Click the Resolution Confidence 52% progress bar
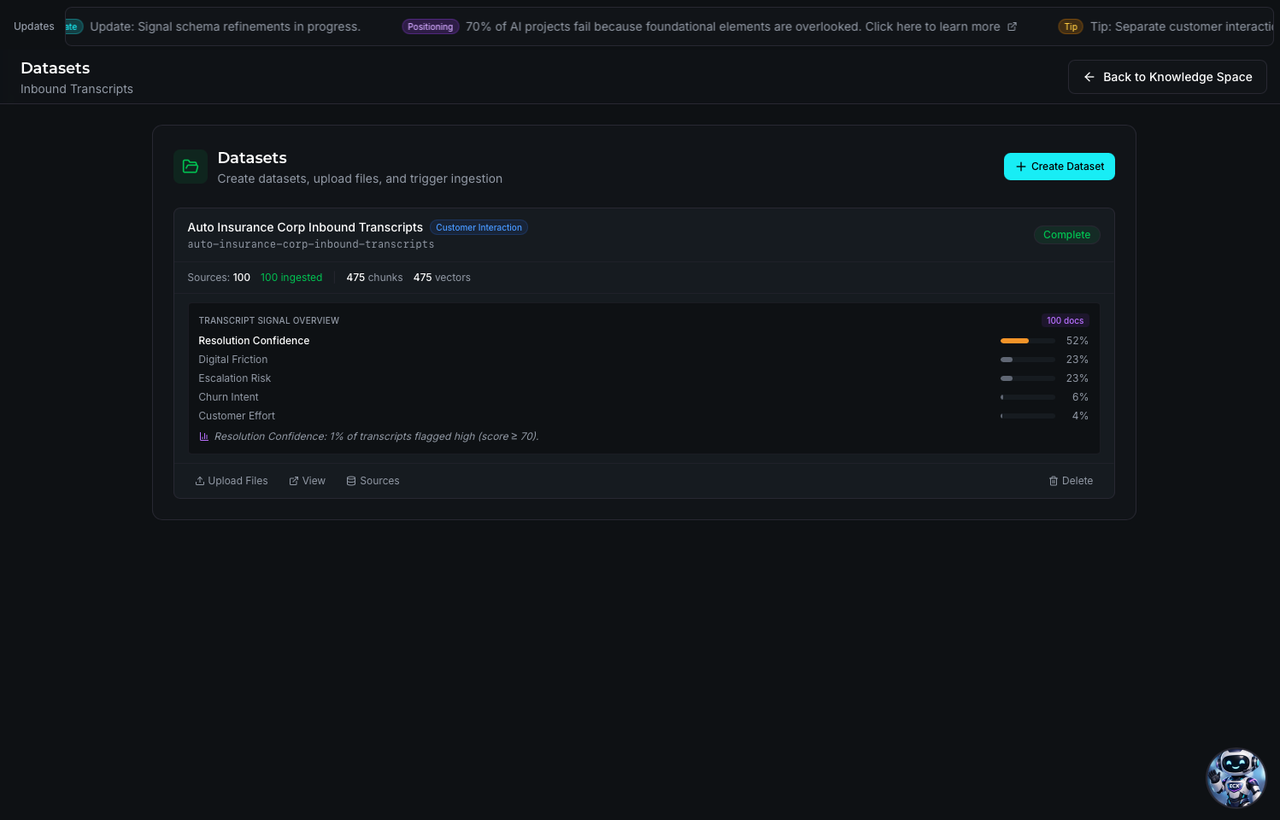The height and width of the screenshot is (820, 1280). [x=1027, y=340]
